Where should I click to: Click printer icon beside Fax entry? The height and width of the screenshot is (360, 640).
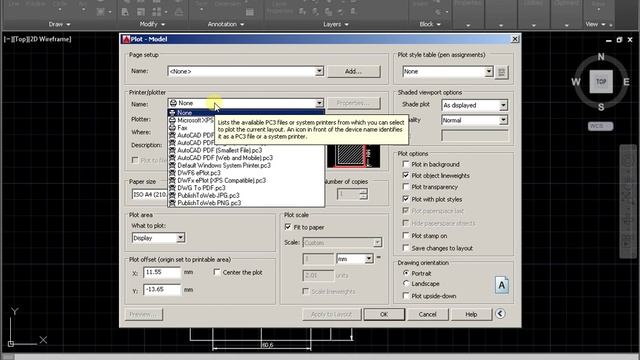172,128
